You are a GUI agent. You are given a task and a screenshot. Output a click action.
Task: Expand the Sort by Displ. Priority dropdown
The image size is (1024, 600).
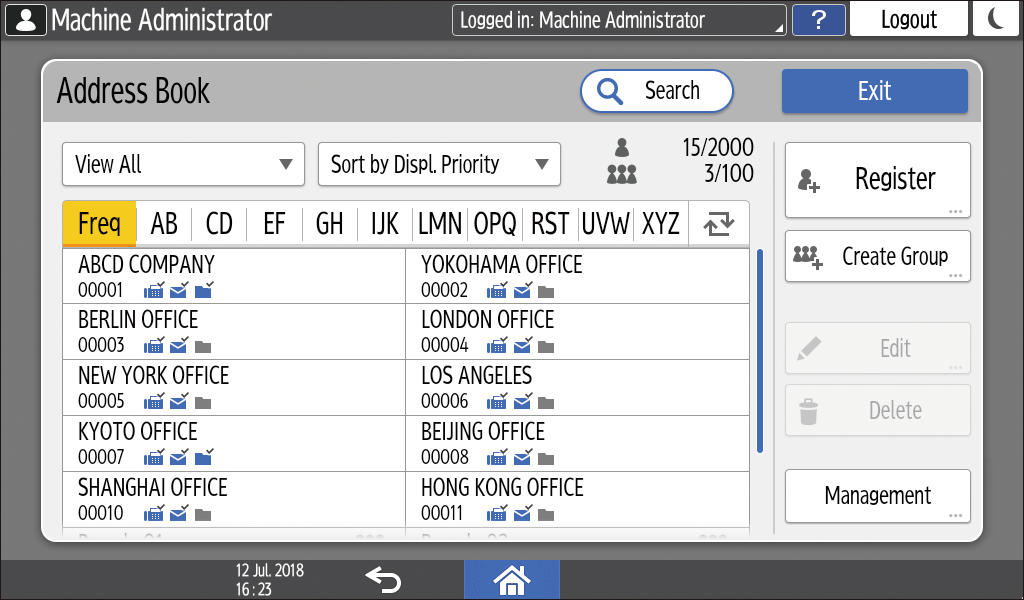pyautogui.click(x=439, y=164)
